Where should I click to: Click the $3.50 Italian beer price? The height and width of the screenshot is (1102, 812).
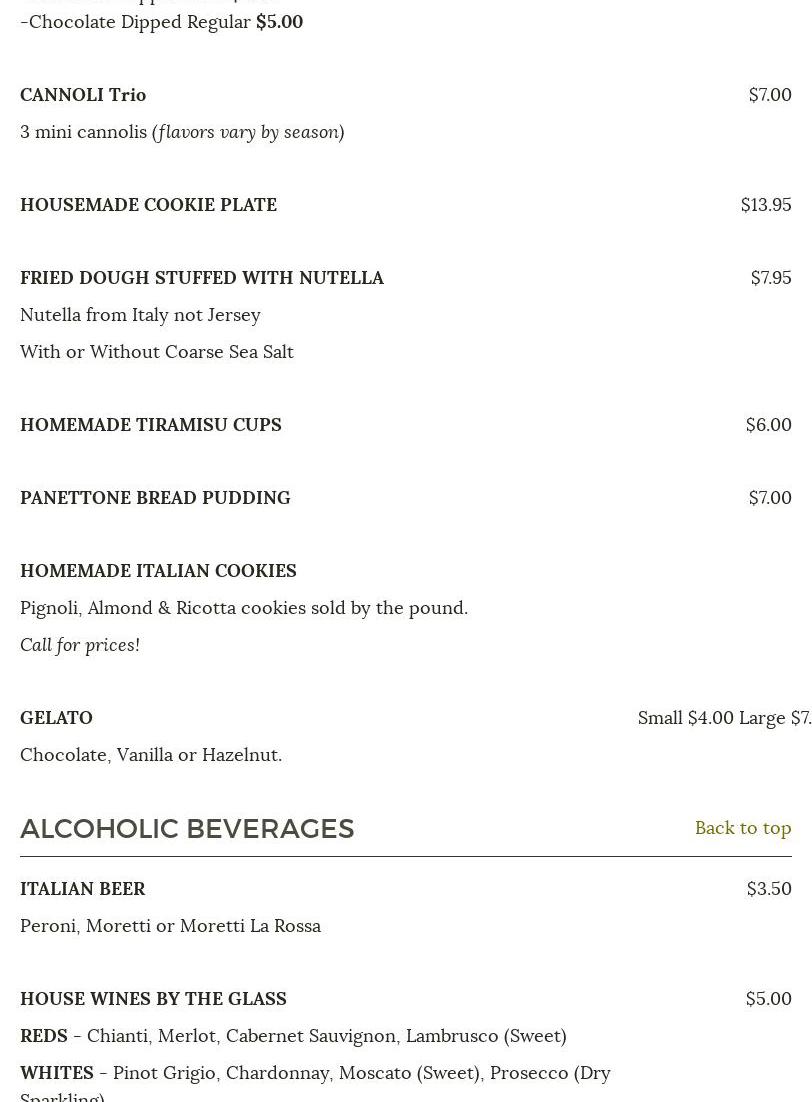tap(768, 888)
